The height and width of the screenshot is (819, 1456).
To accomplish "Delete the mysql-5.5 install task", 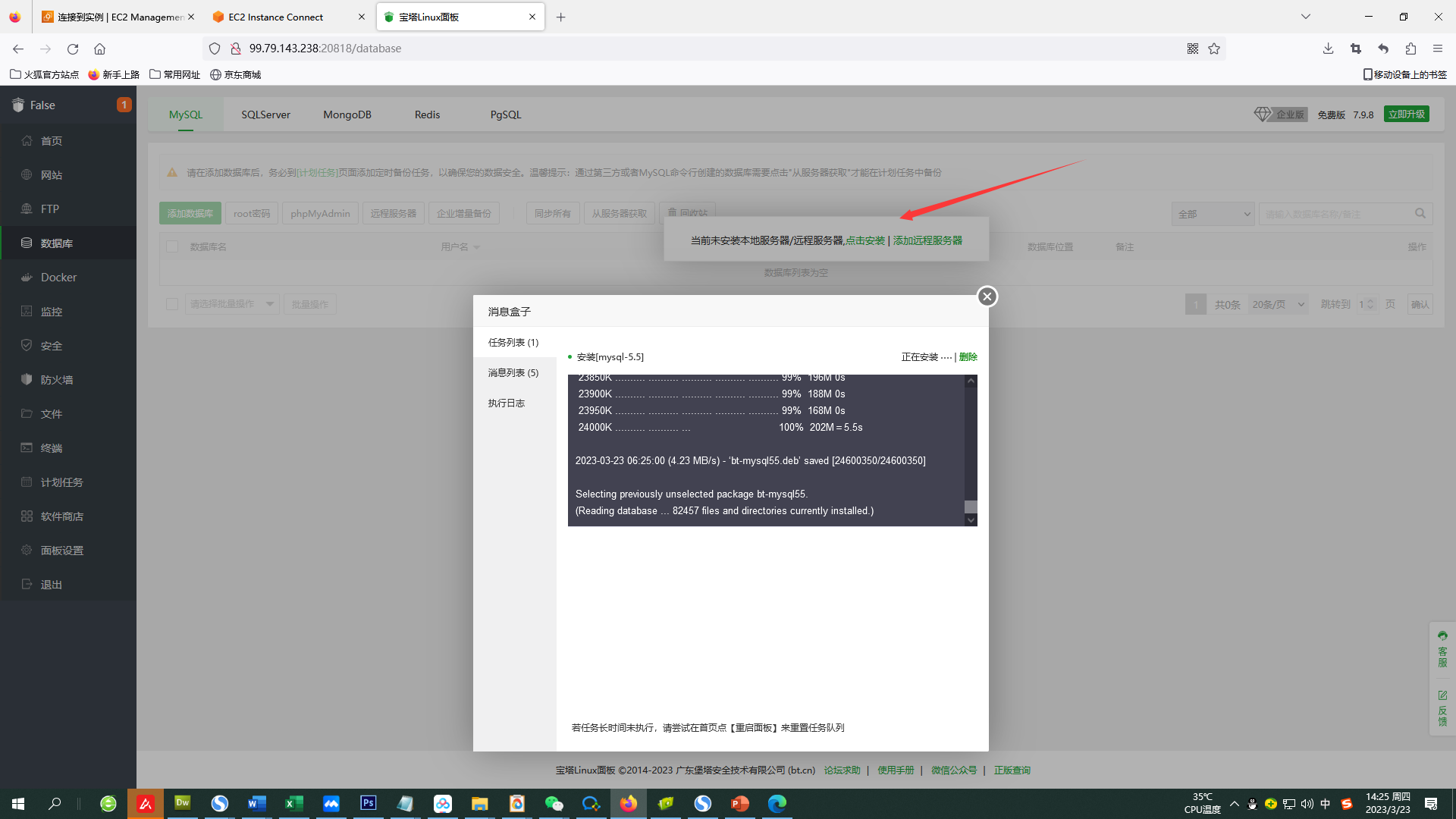I will (x=968, y=357).
